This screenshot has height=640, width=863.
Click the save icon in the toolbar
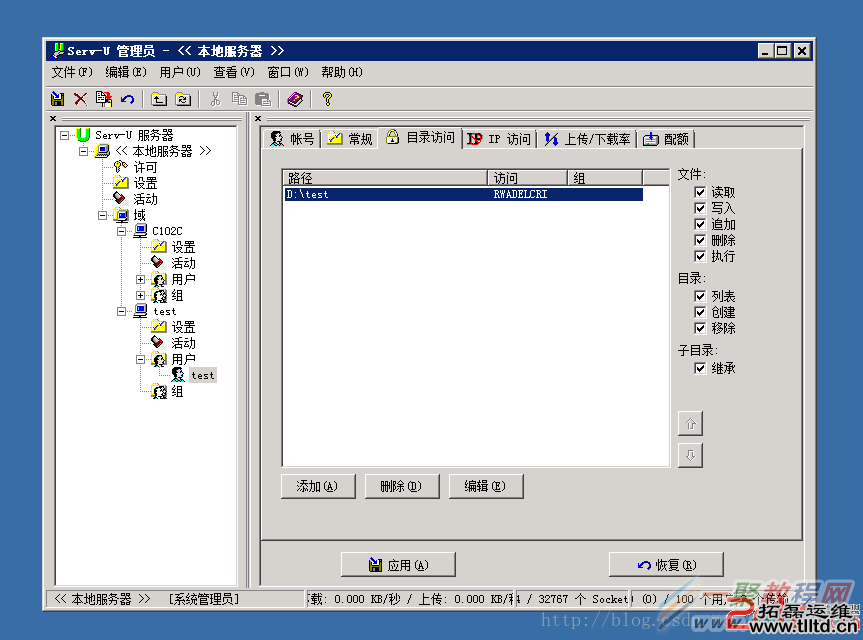tap(58, 99)
